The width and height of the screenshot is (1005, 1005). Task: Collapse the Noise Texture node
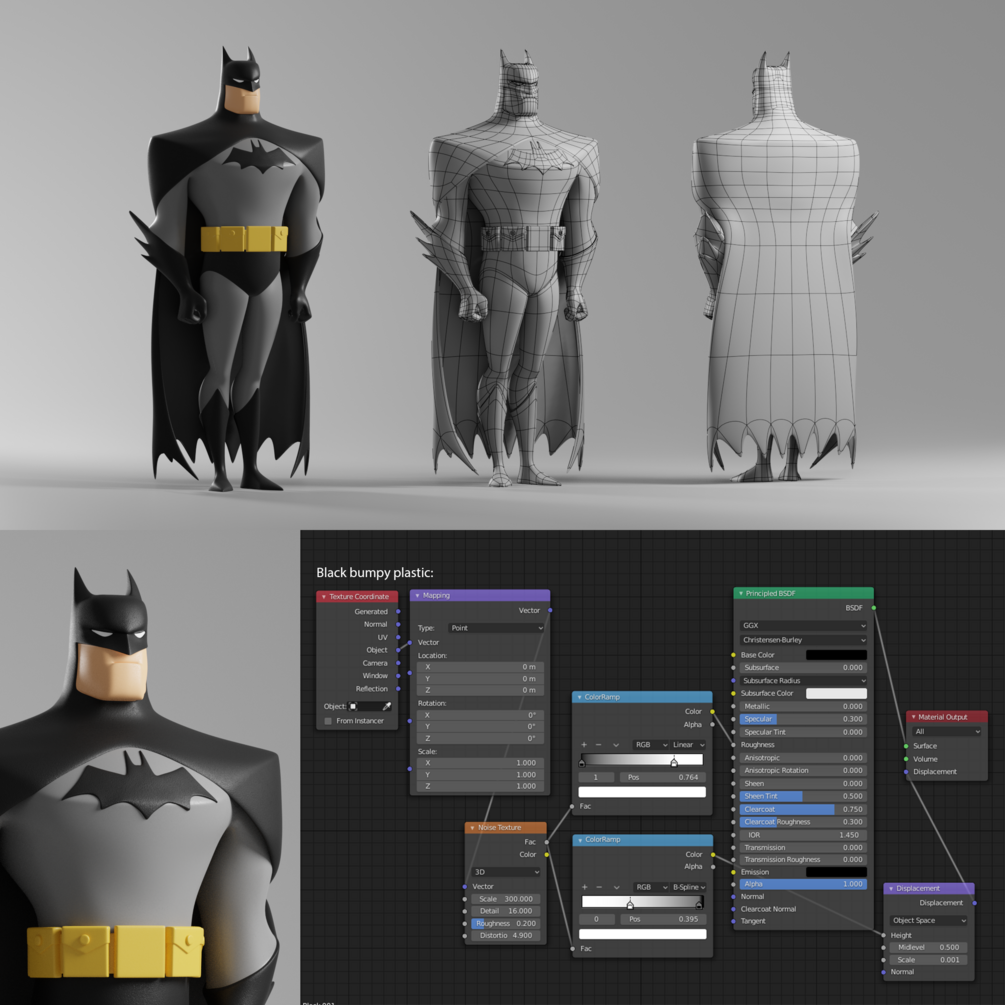tap(472, 827)
